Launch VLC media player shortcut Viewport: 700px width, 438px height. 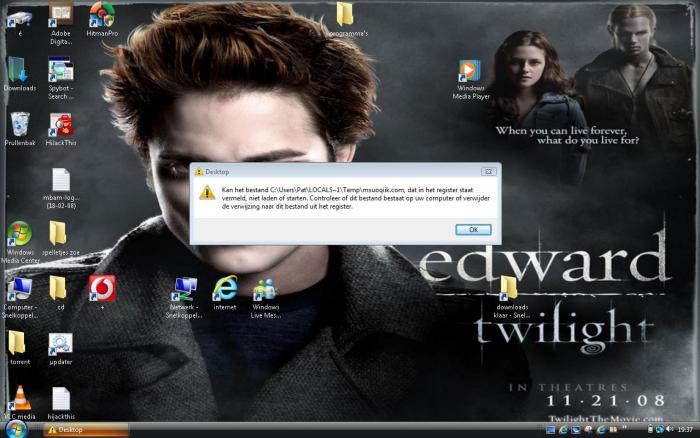pos(20,403)
